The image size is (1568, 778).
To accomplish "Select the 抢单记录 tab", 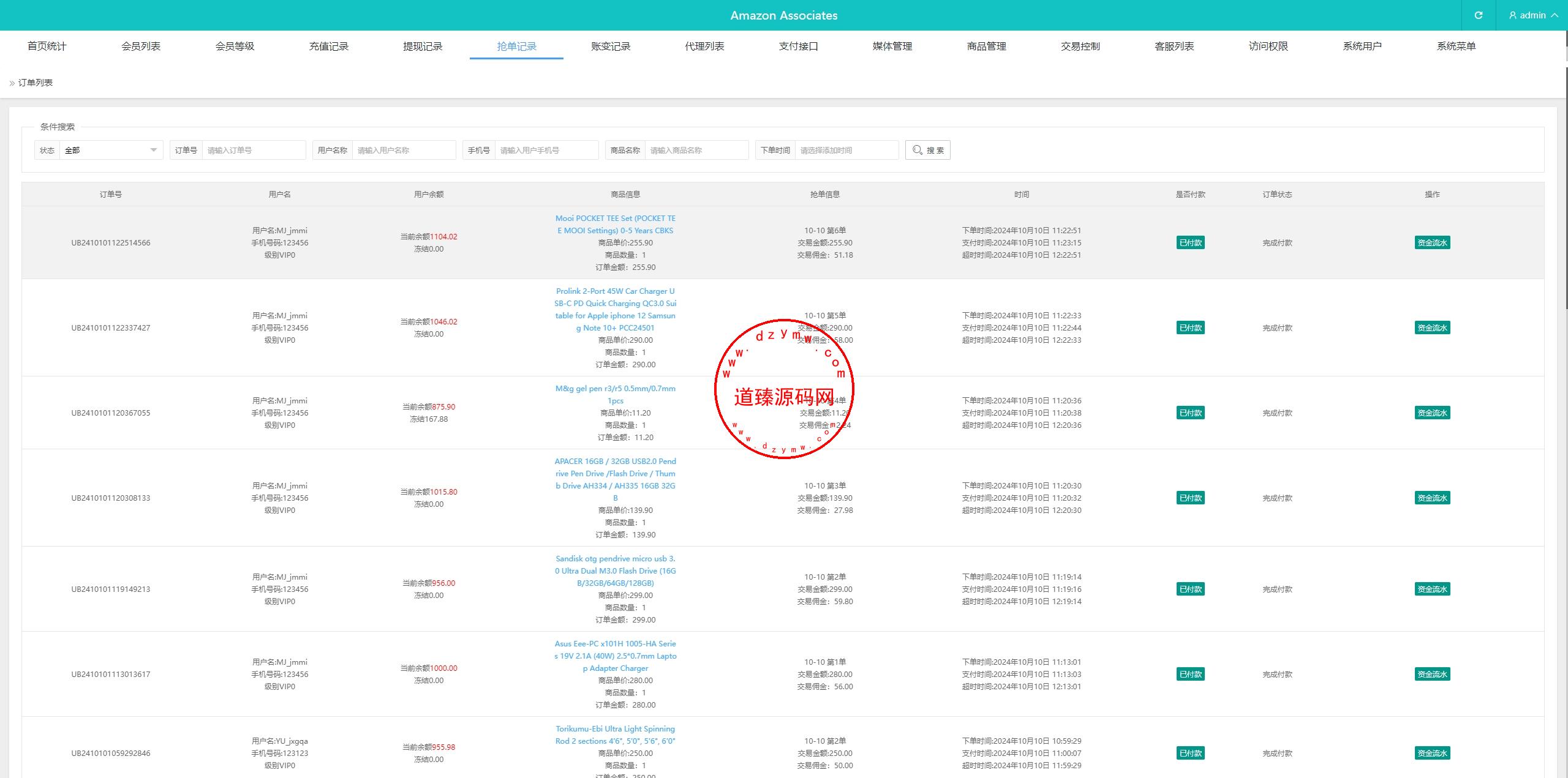I will tap(516, 46).
